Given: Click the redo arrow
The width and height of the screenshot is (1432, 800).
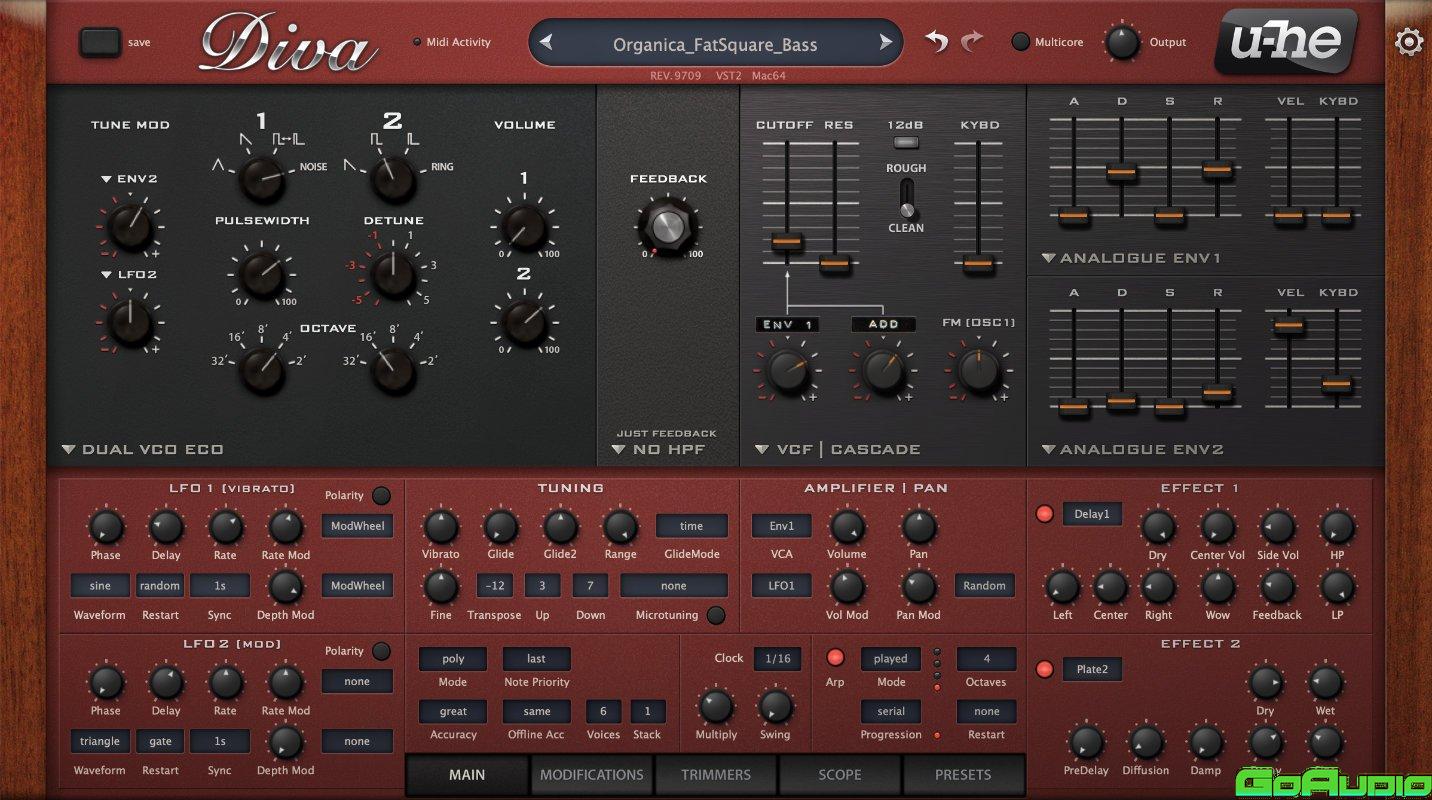Looking at the screenshot, I should pos(971,42).
